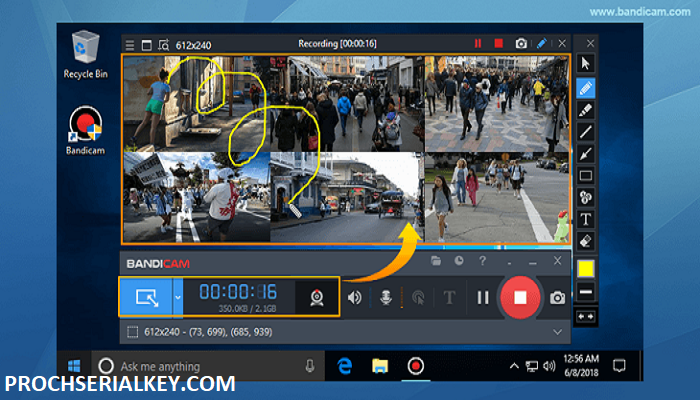Select the eraser tool in the drawing panel
Image resolution: width=700 pixels, height=400 pixels.
click(585, 241)
